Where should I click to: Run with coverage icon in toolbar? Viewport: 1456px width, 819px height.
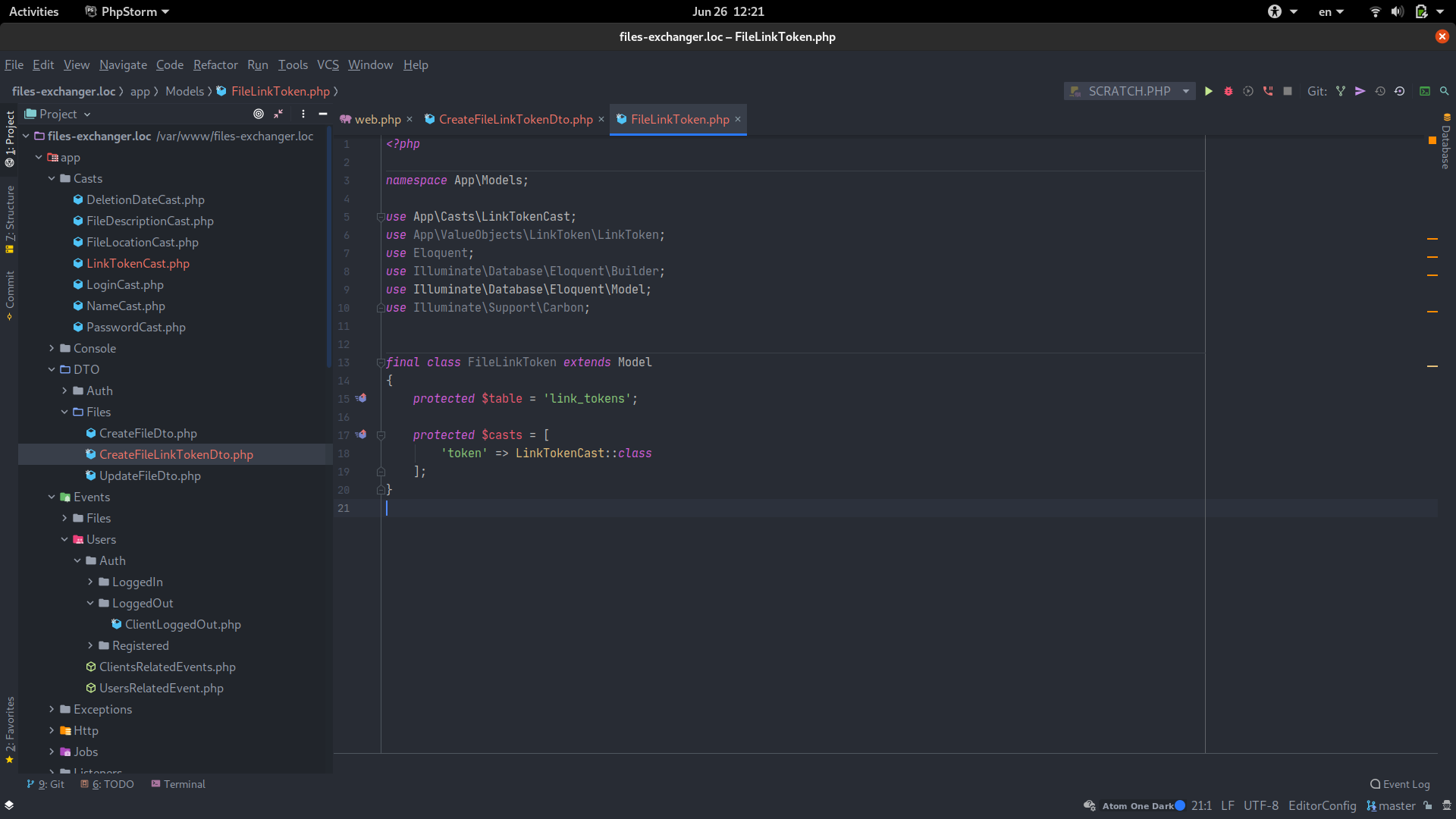(x=1248, y=91)
